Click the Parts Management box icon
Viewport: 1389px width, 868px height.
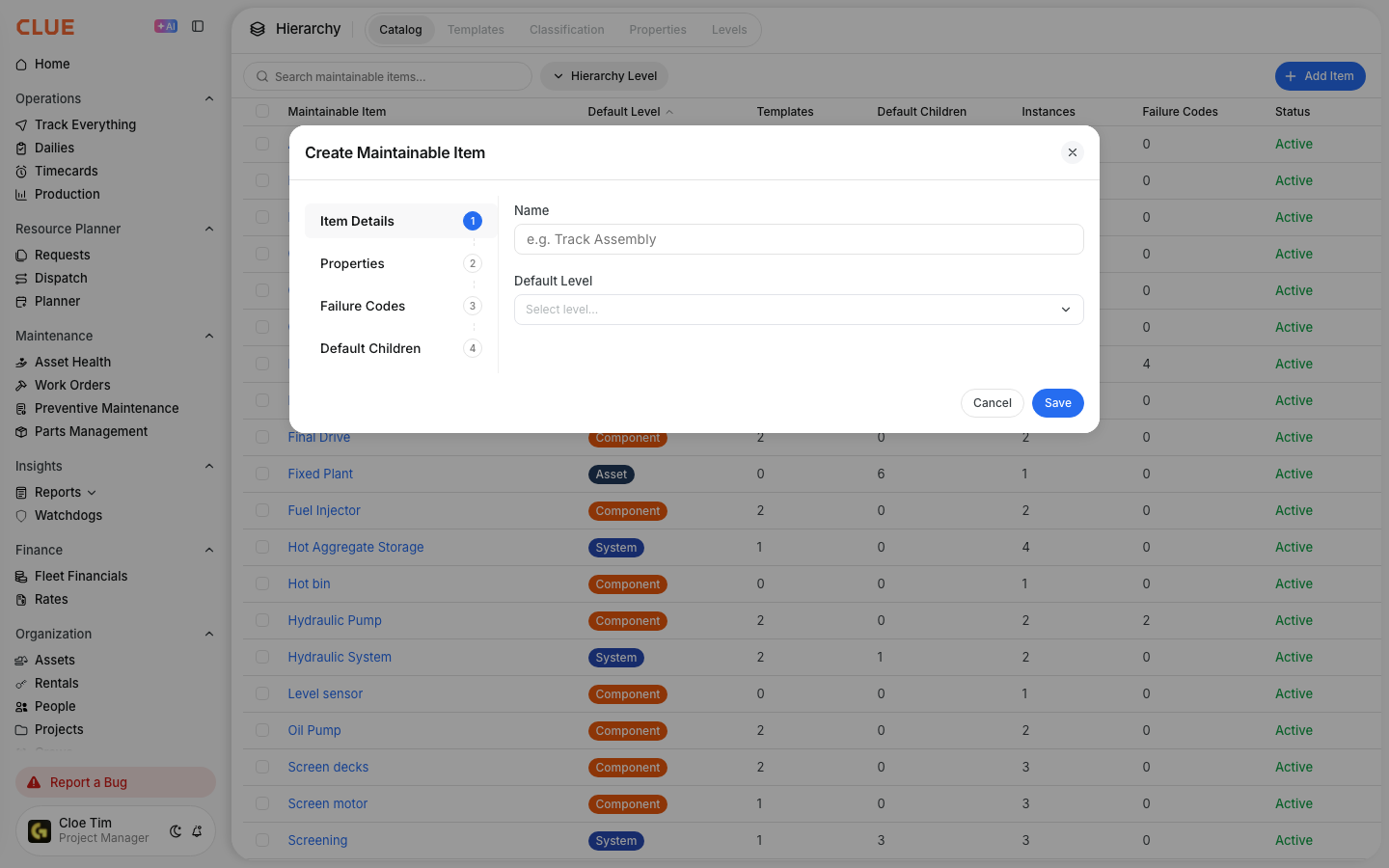(21, 432)
